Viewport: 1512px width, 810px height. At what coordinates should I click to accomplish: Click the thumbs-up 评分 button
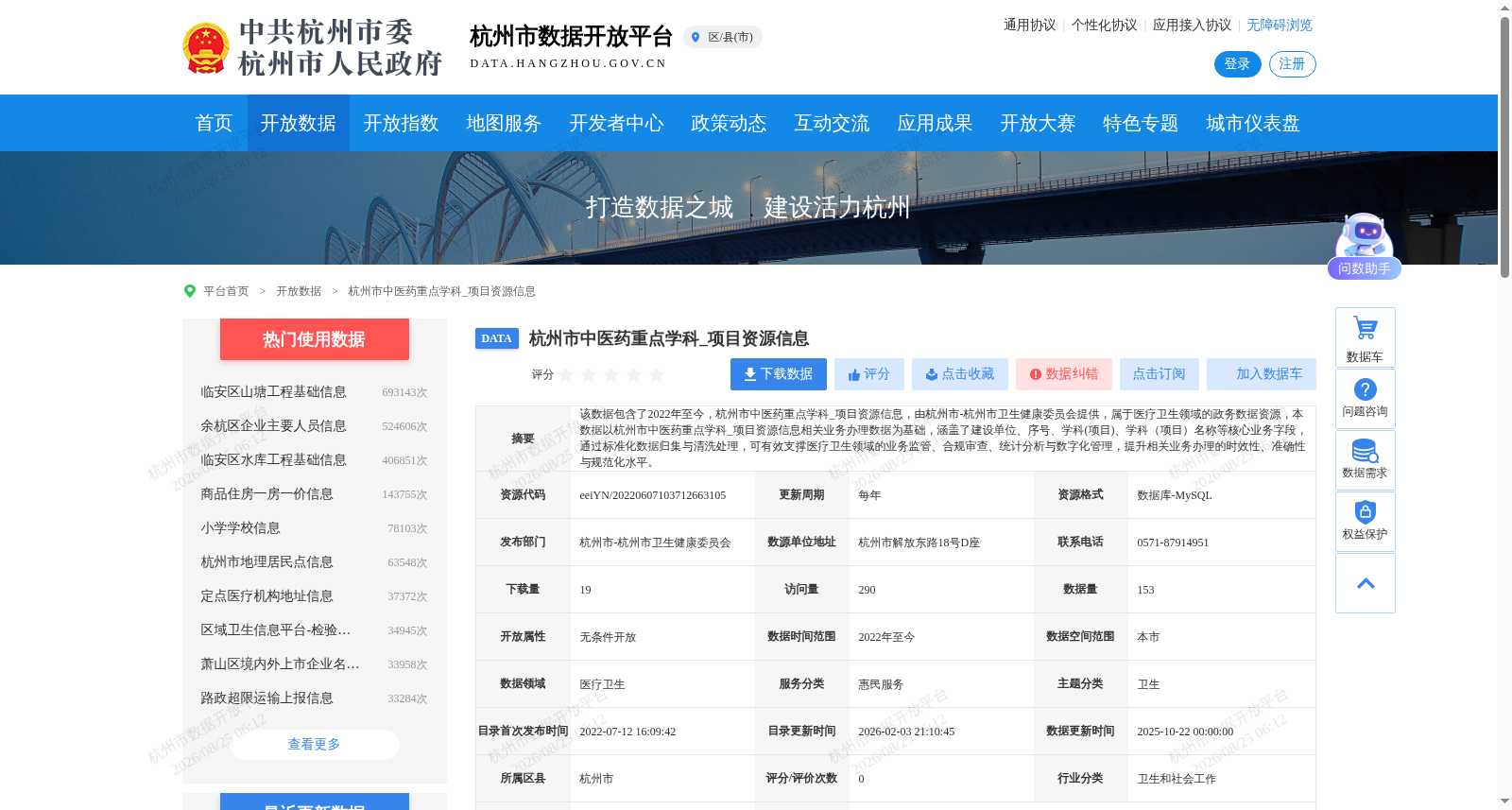pos(869,374)
